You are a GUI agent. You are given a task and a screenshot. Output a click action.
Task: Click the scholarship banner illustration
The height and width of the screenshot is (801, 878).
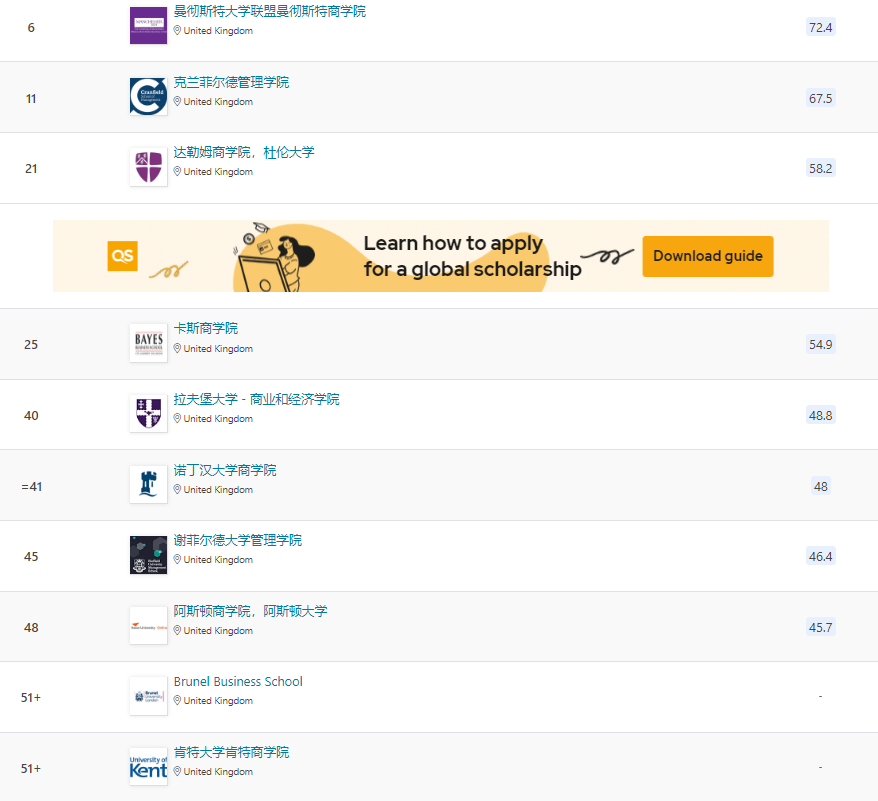275,256
